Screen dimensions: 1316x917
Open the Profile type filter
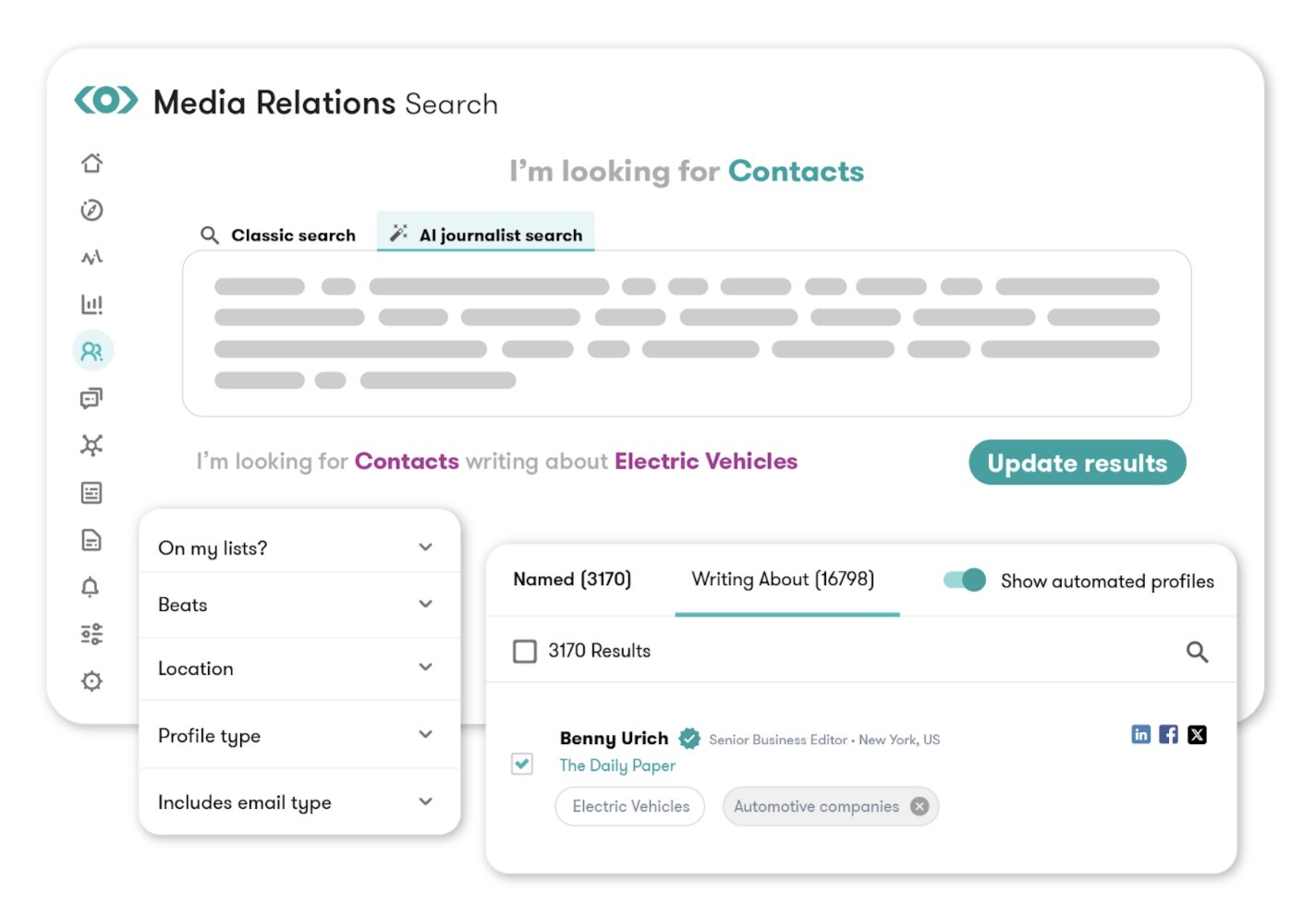click(x=298, y=735)
